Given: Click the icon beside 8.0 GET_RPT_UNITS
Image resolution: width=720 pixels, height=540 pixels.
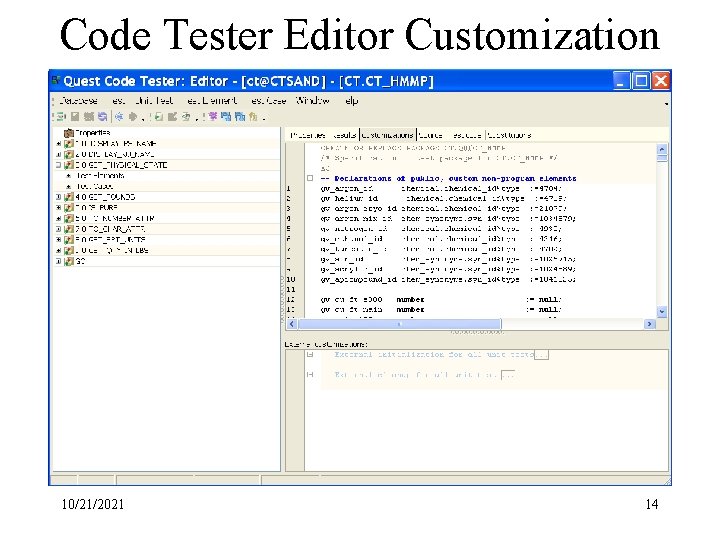Looking at the screenshot, I should (x=69, y=240).
